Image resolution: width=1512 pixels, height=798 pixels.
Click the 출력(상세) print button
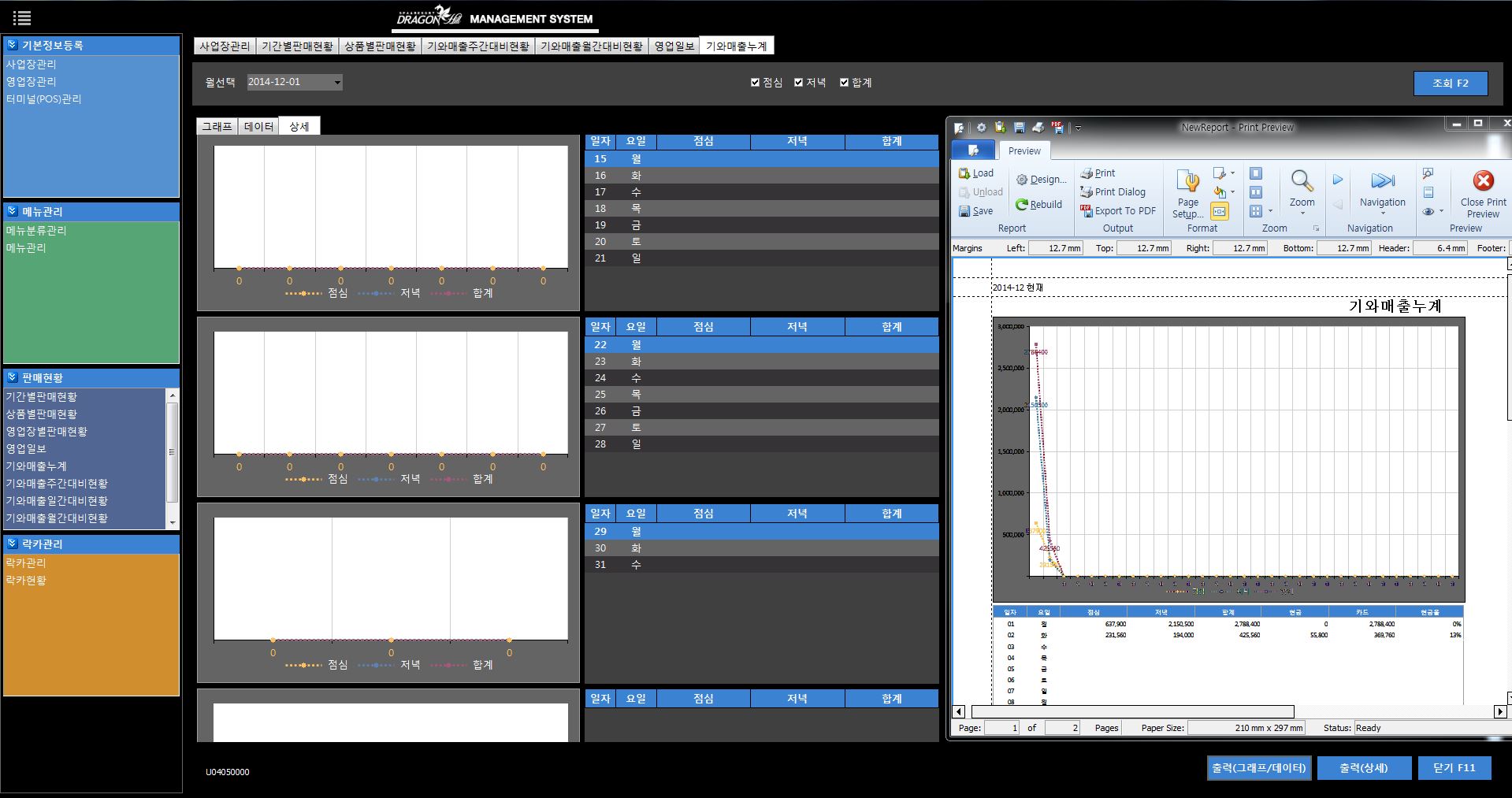coord(1363,768)
